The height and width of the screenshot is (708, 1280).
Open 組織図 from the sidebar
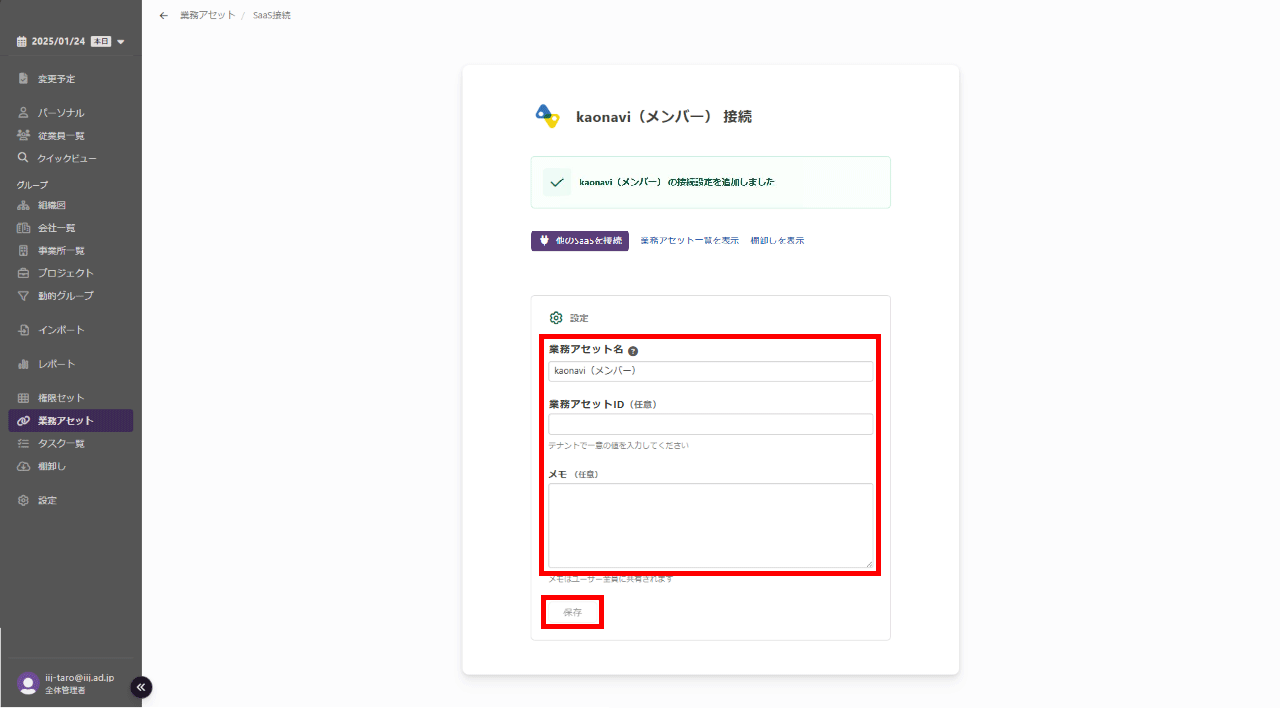[x=51, y=205]
